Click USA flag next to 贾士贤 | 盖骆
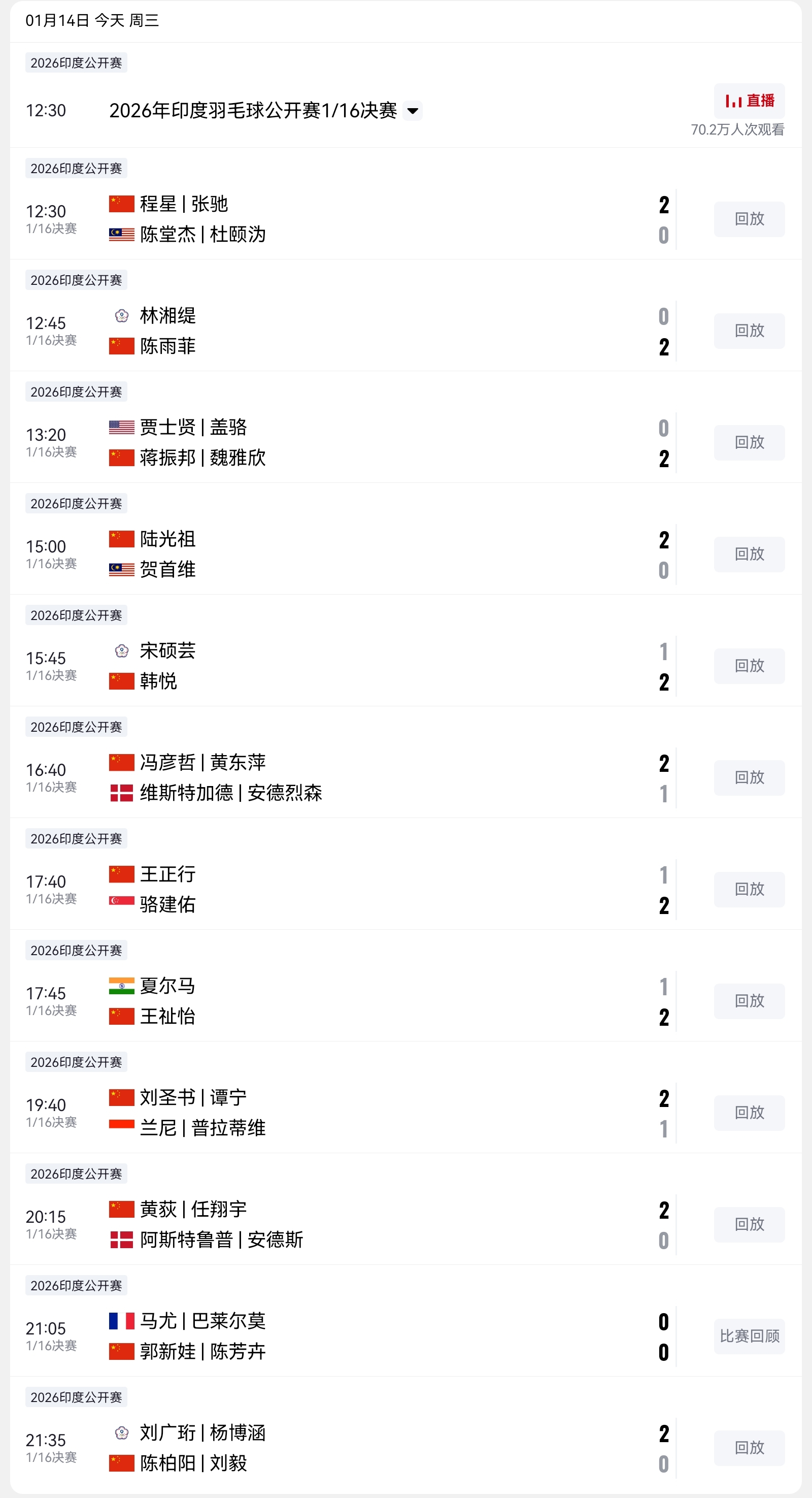This screenshot has height=1498, width=812. [x=121, y=428]
